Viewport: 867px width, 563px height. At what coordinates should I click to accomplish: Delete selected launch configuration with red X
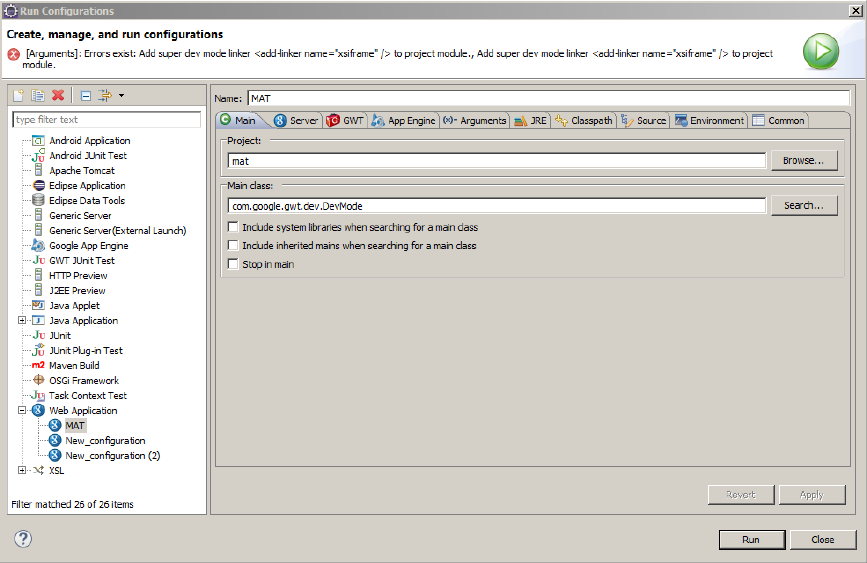click(x=58, y=96)
